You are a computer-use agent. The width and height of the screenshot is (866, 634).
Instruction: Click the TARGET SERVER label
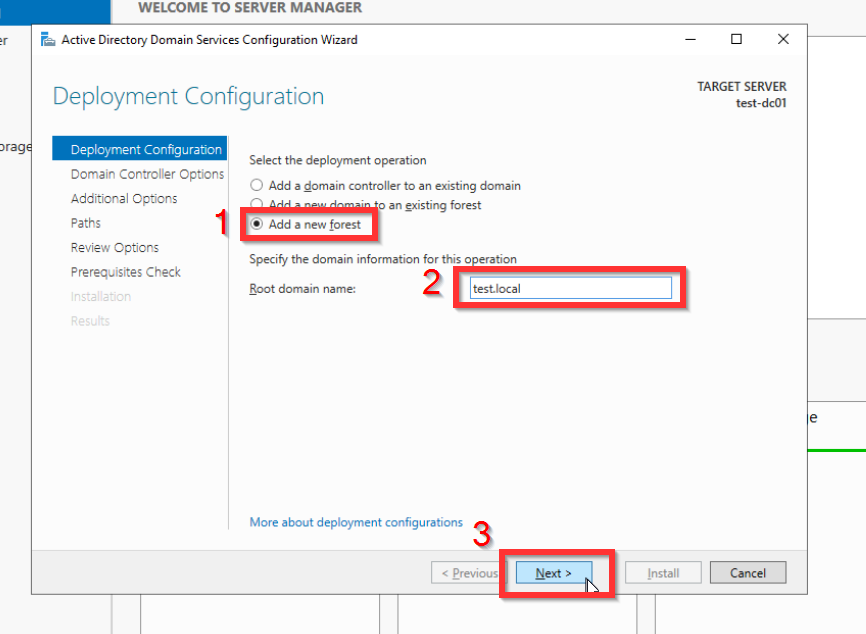click(742, 87)
